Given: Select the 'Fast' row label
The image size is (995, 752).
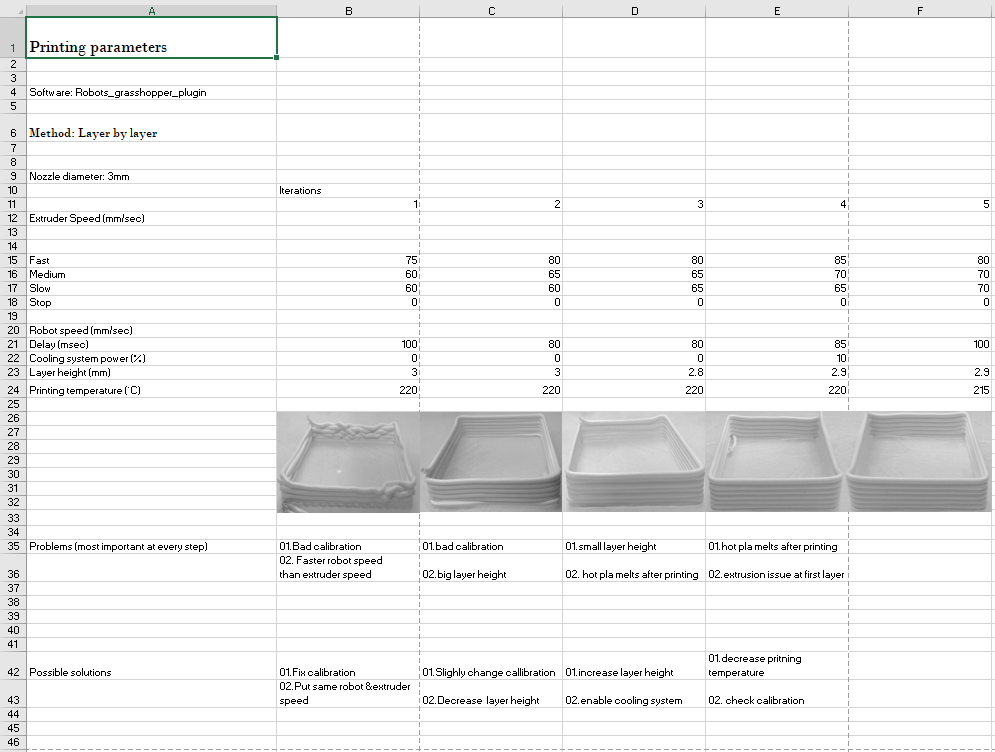Looking at the screenshot, I should tap(151, 260).
